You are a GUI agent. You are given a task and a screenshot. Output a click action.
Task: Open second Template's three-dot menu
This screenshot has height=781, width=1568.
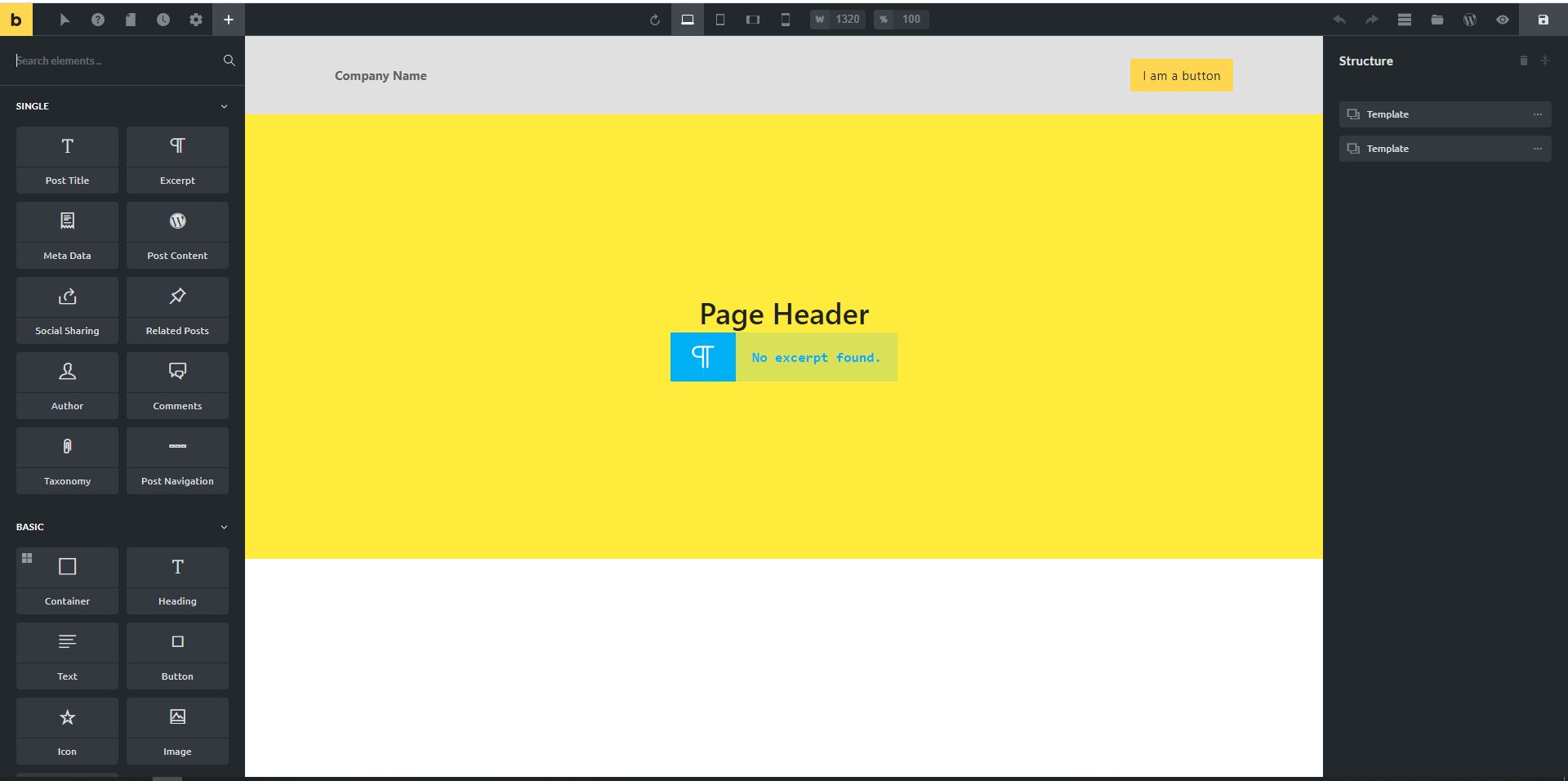pyautogui.click(x=1538, y=149)
